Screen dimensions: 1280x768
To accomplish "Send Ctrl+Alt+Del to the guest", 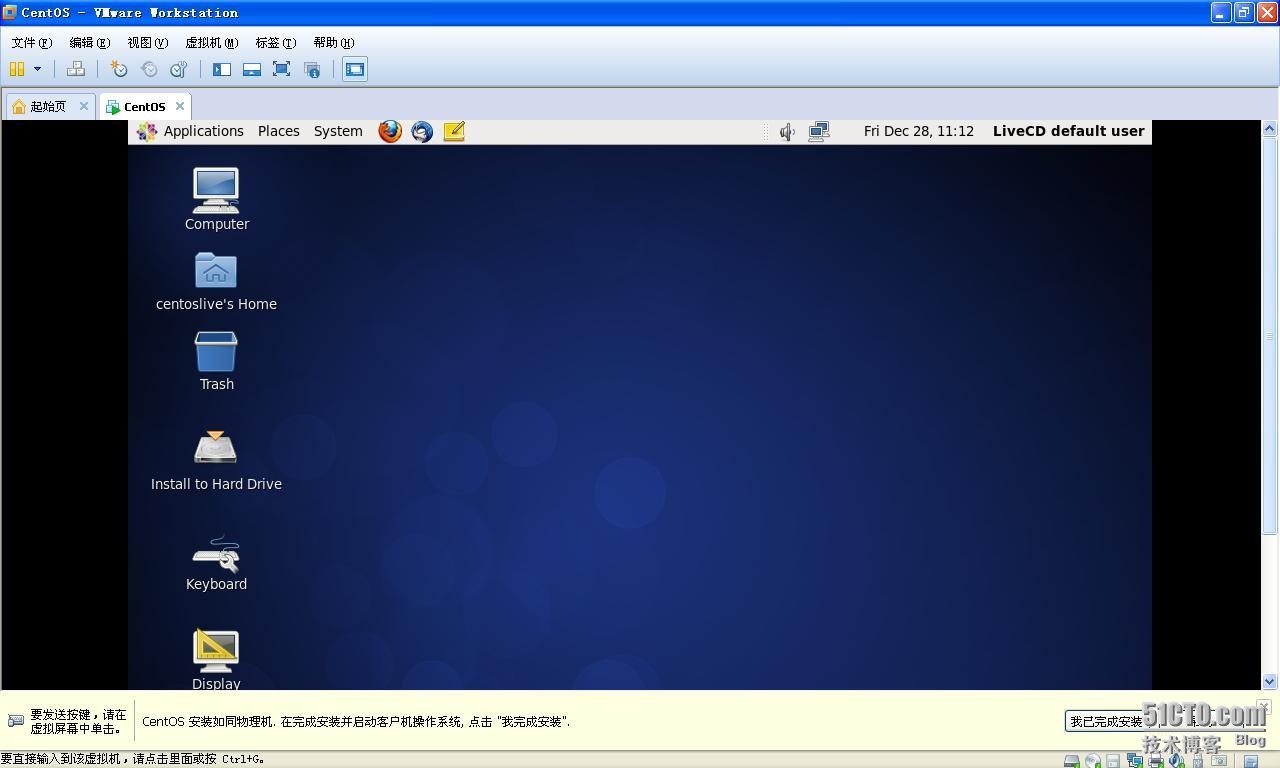I will click(x=75, y=69).
